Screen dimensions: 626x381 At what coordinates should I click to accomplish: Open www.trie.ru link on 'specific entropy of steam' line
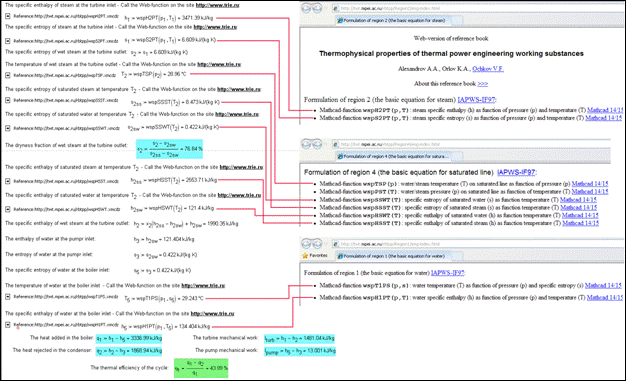pyautogui.click(x=215, y=27)
